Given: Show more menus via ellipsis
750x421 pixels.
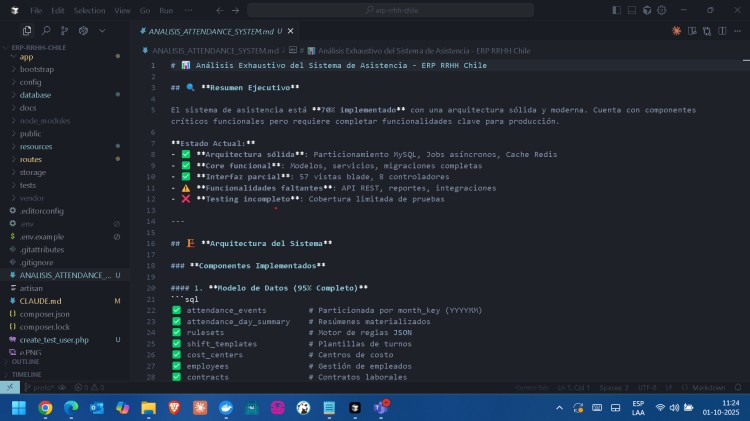Looking at the screenshot, I should tap(188, 10).
